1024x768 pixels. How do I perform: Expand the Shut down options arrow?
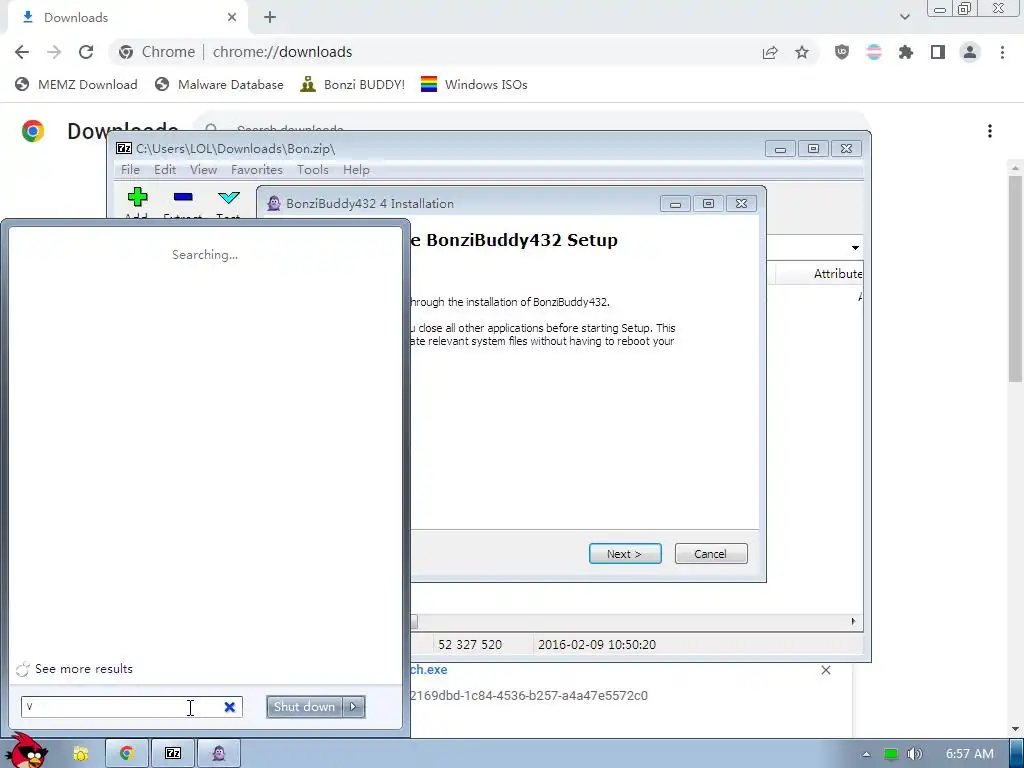pyautogui.click(x=353, y=707)
